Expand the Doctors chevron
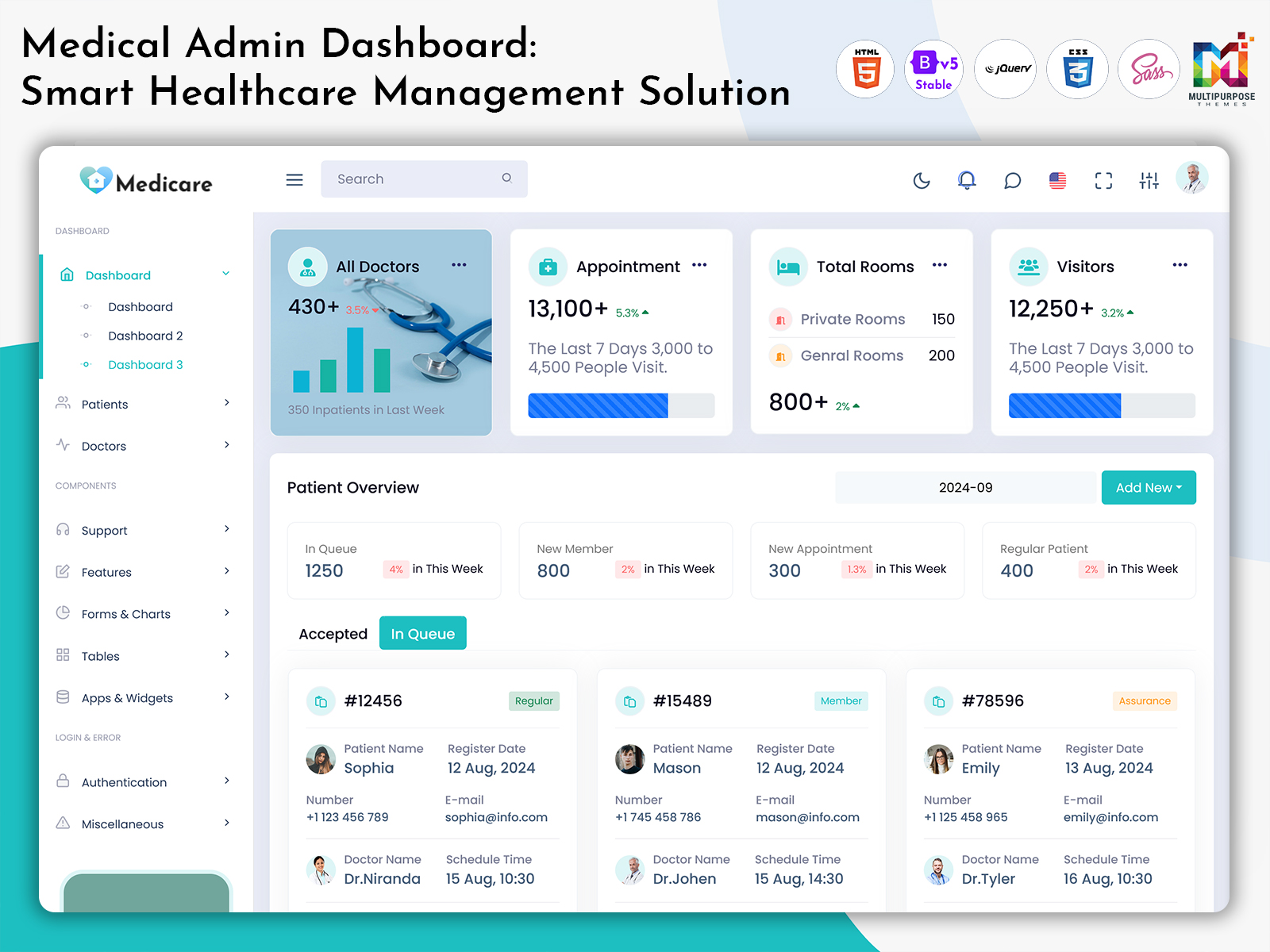Viewport: 1270px width, 952px height. click(226, 445)
